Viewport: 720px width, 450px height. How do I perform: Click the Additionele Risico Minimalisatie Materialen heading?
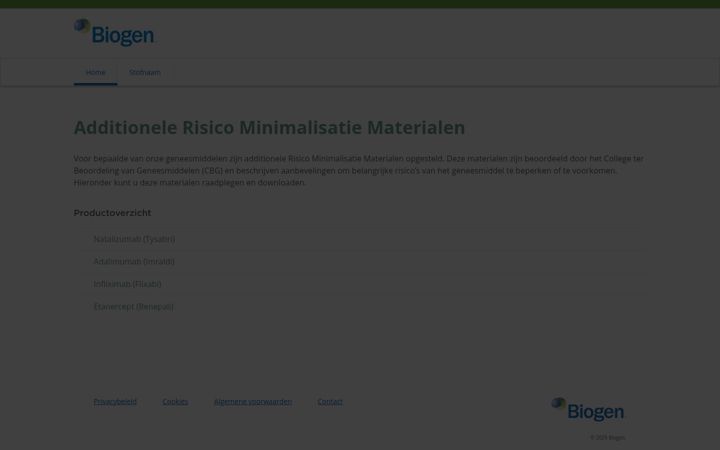[x=269, y=128]
